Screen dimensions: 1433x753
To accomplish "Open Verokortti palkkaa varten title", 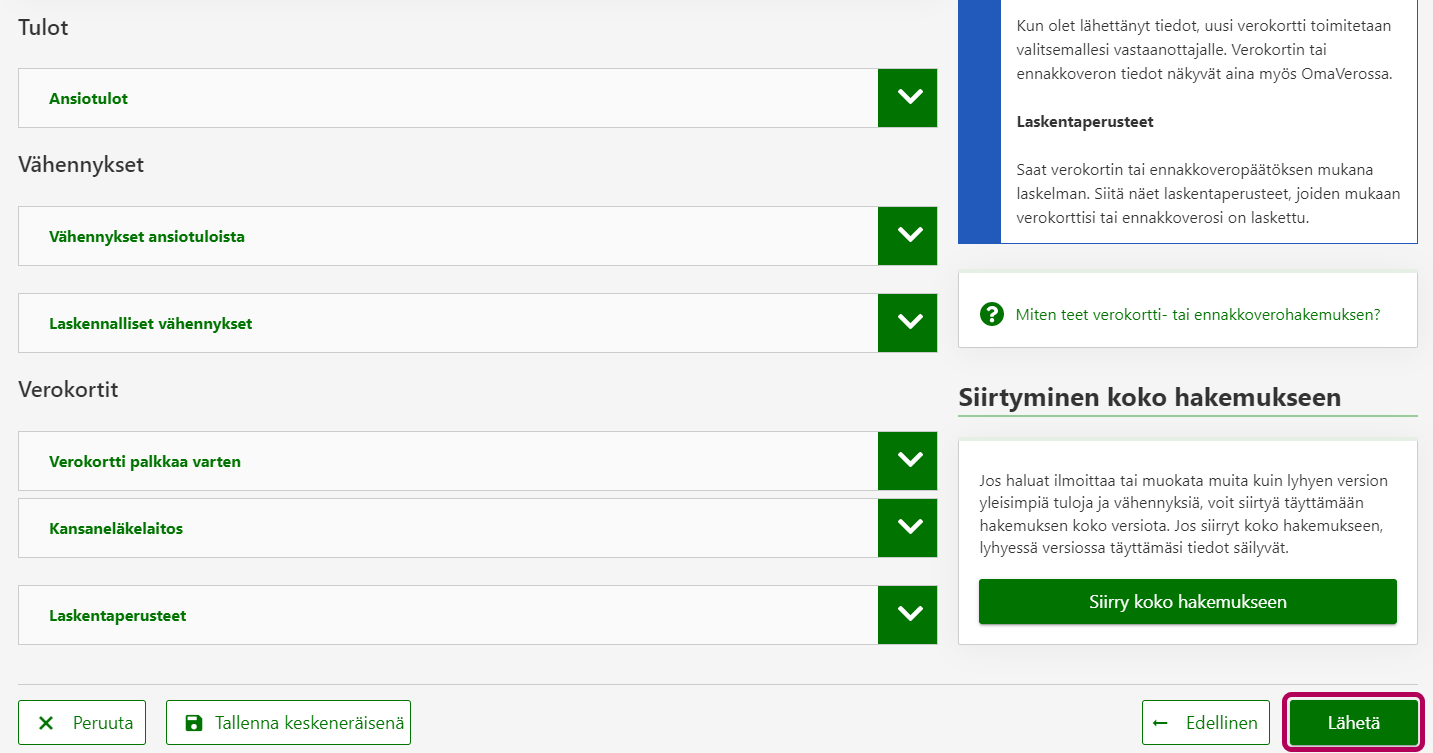I will pos(145,462).
